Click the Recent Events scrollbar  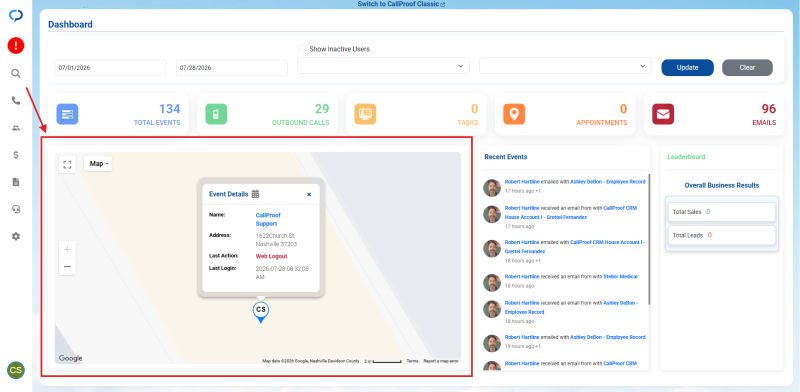click(649, 240)
